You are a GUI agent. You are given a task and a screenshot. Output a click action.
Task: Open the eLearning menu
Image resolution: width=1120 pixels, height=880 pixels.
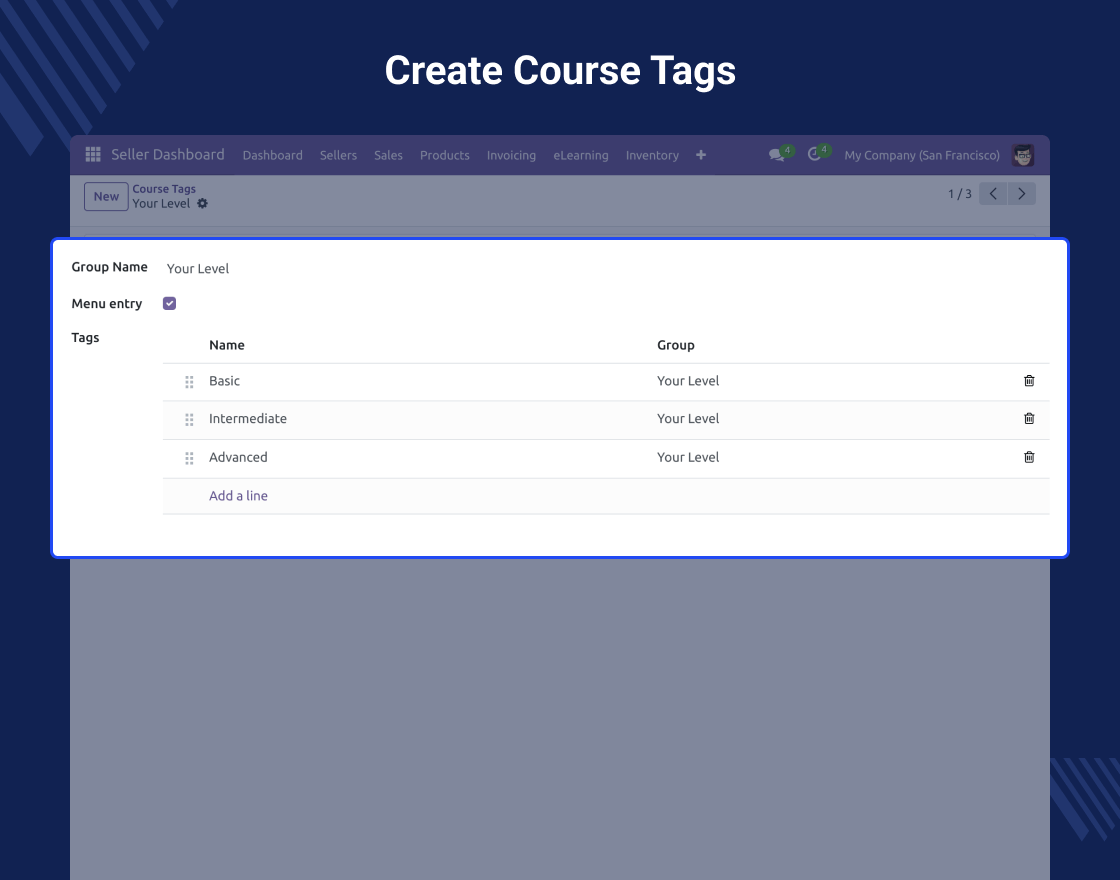pyautogui.click(x=581, y=155)
